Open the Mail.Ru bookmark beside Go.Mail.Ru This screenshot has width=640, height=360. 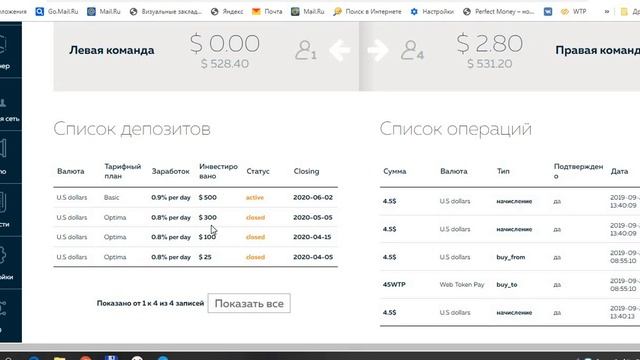(x=104, y=11)
